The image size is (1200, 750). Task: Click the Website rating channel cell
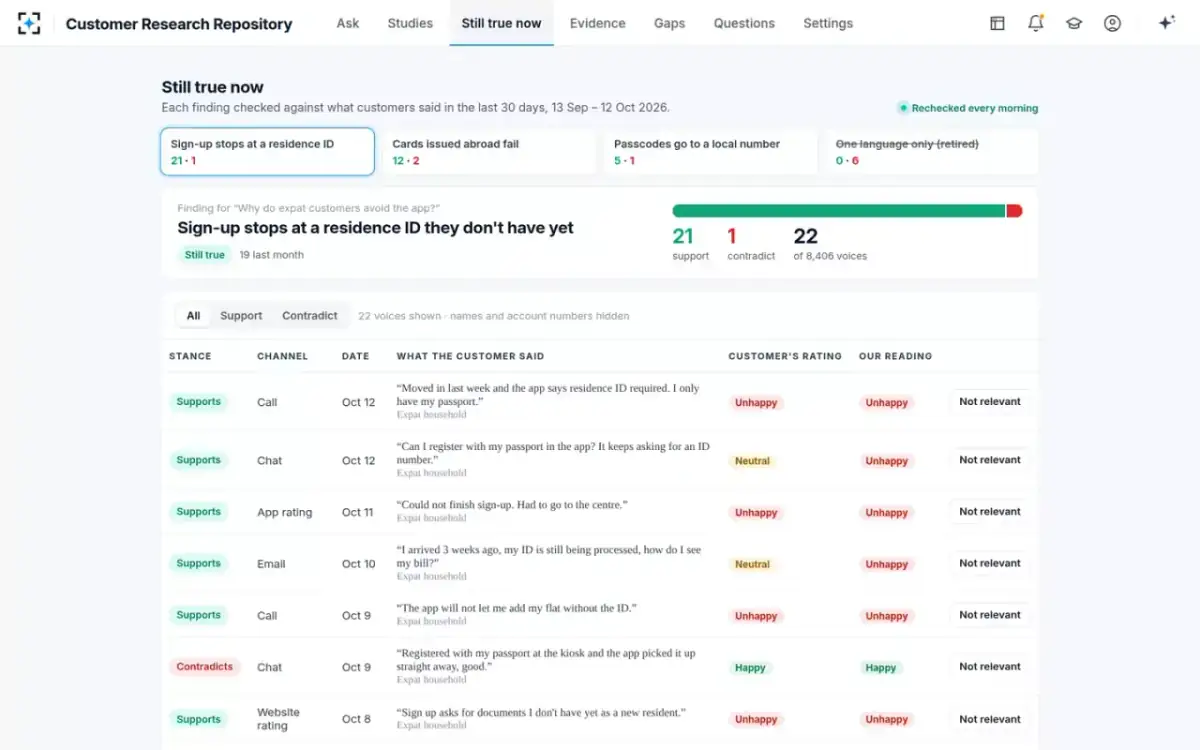point(278,719)
